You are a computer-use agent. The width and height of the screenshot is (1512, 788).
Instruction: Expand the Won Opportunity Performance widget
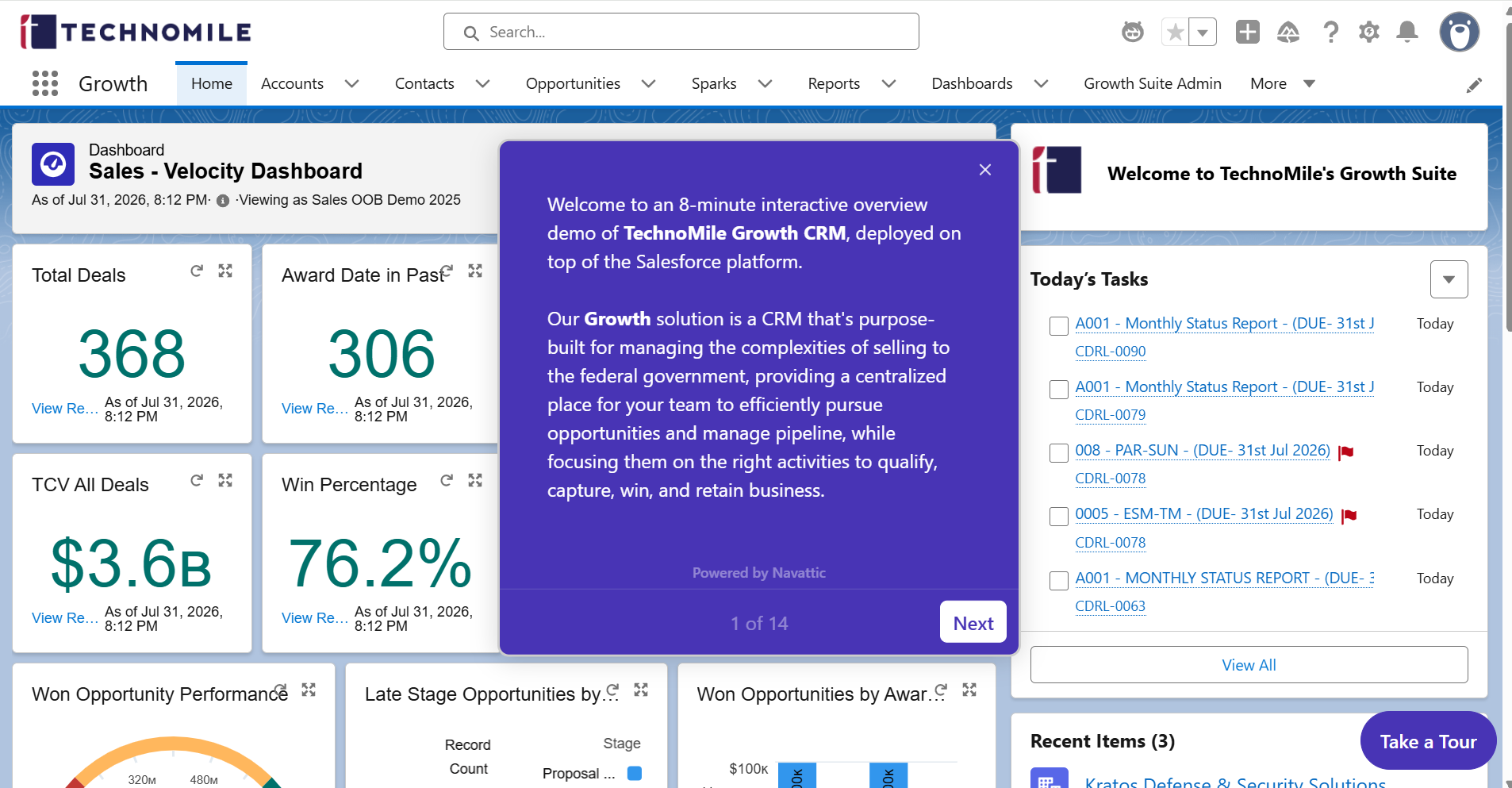[309, 690]
